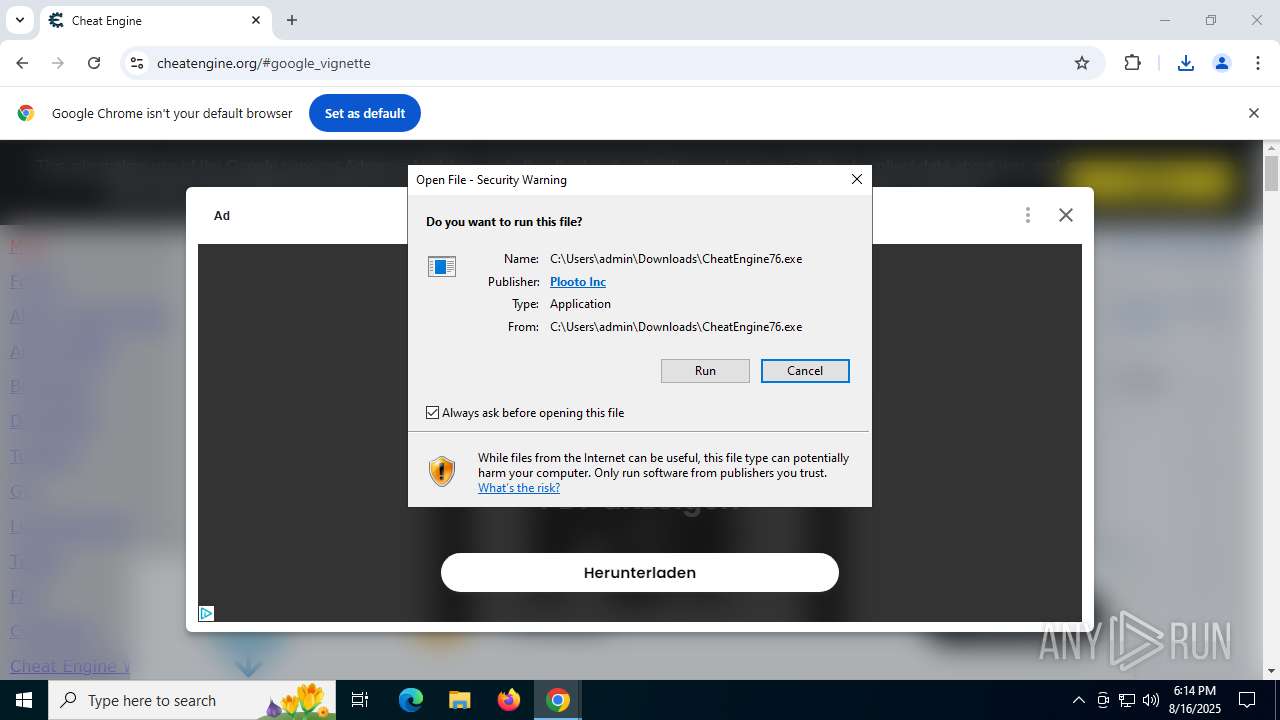
Task: Click the network tray icon
Action: click(x=1127, y=700)
